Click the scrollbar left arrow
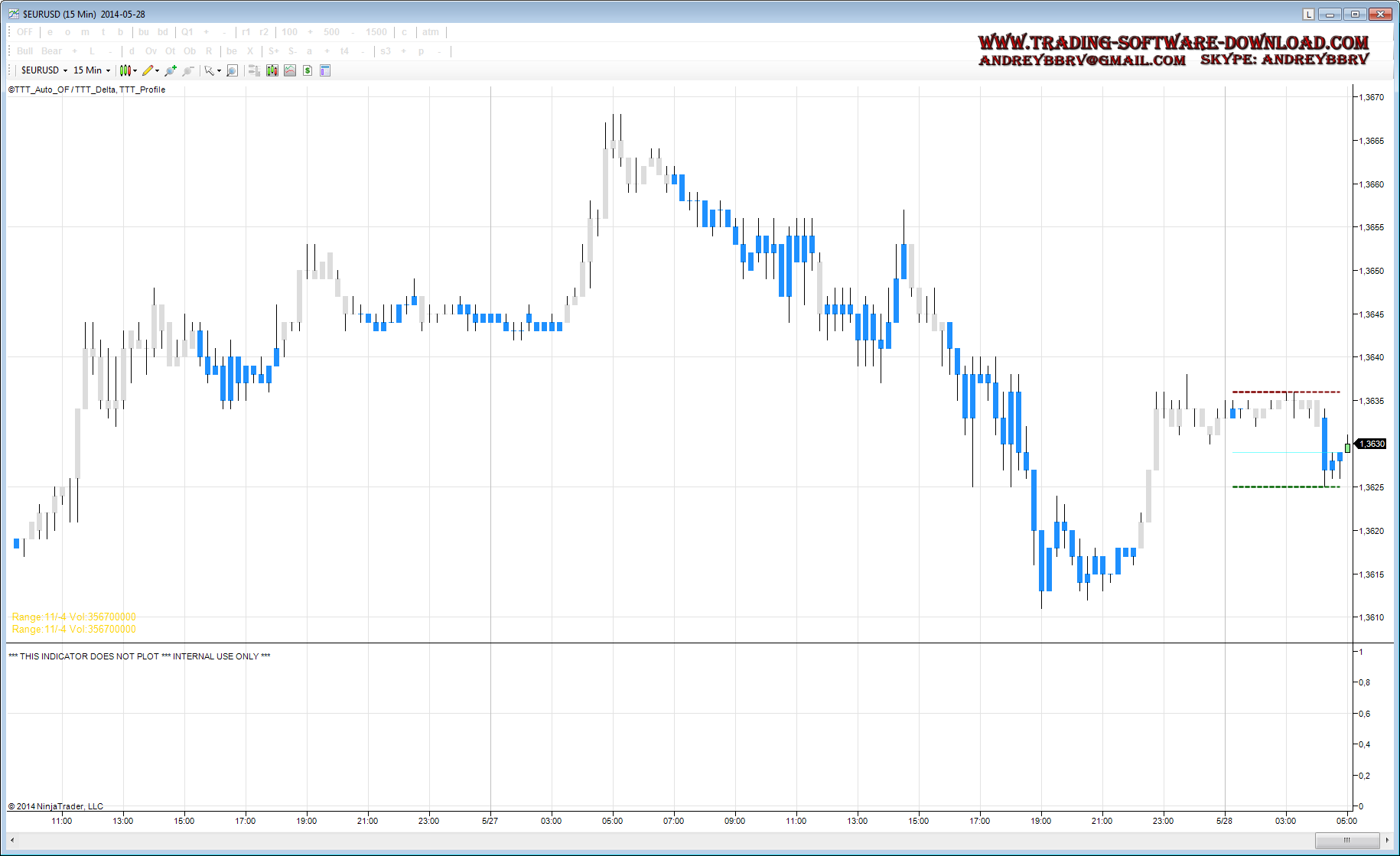Viewport: 1400px width, 856px height. (x=12, y=840)
